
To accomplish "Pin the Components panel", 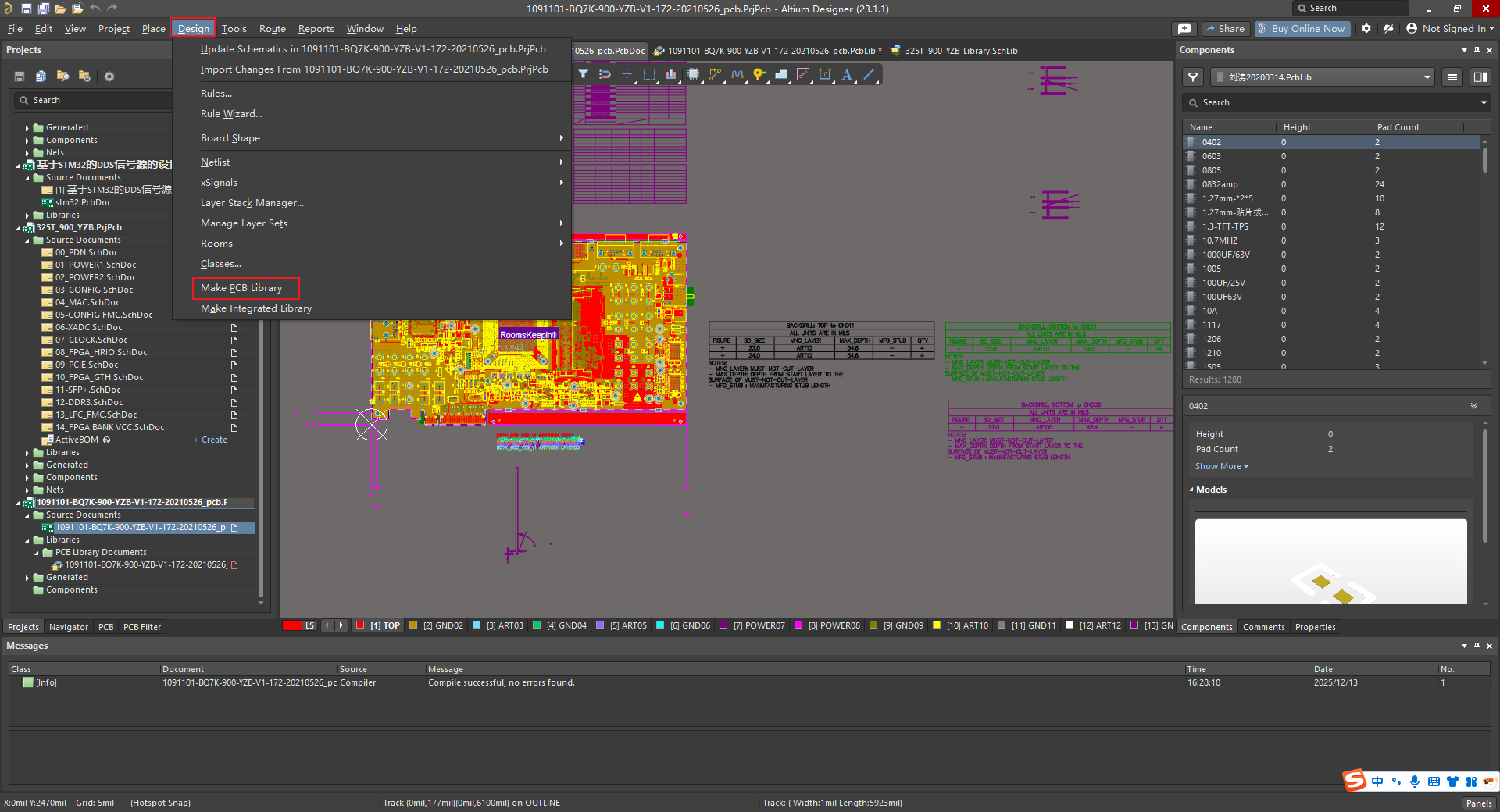I will (x=1477, y=50).
